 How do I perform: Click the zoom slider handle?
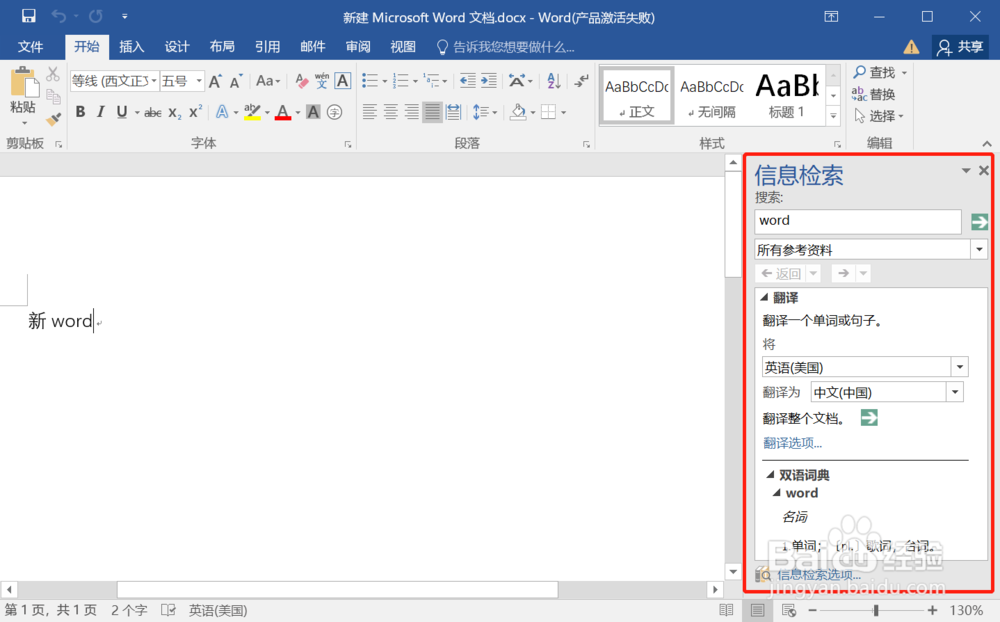[x=876, y=611]
